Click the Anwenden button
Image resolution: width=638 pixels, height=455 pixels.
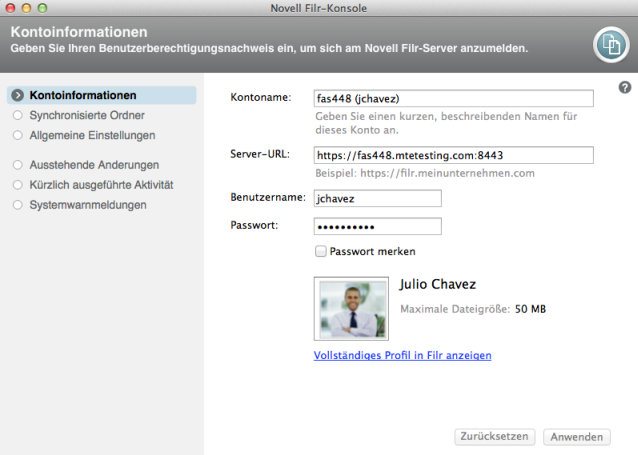point(577,437)
